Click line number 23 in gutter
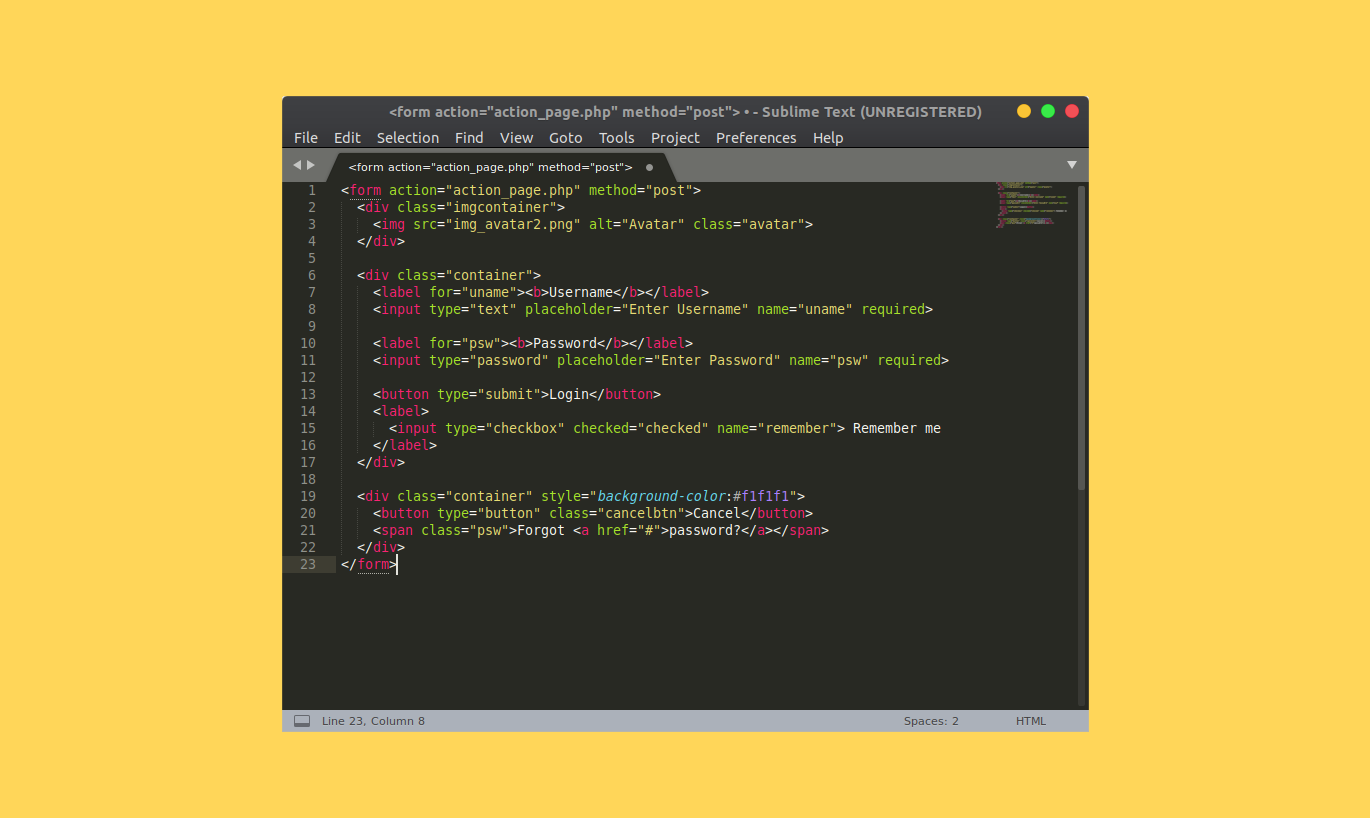 (x=308, y=564)
